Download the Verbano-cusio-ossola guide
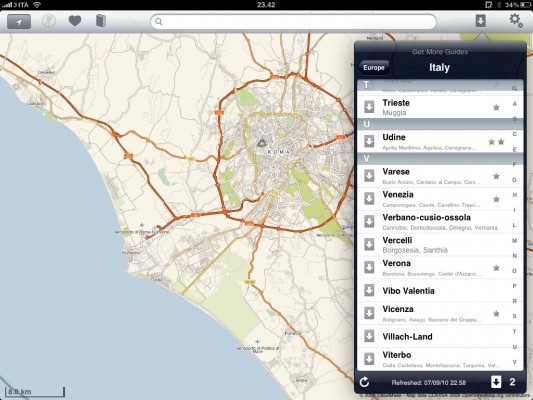 [369, 221]
